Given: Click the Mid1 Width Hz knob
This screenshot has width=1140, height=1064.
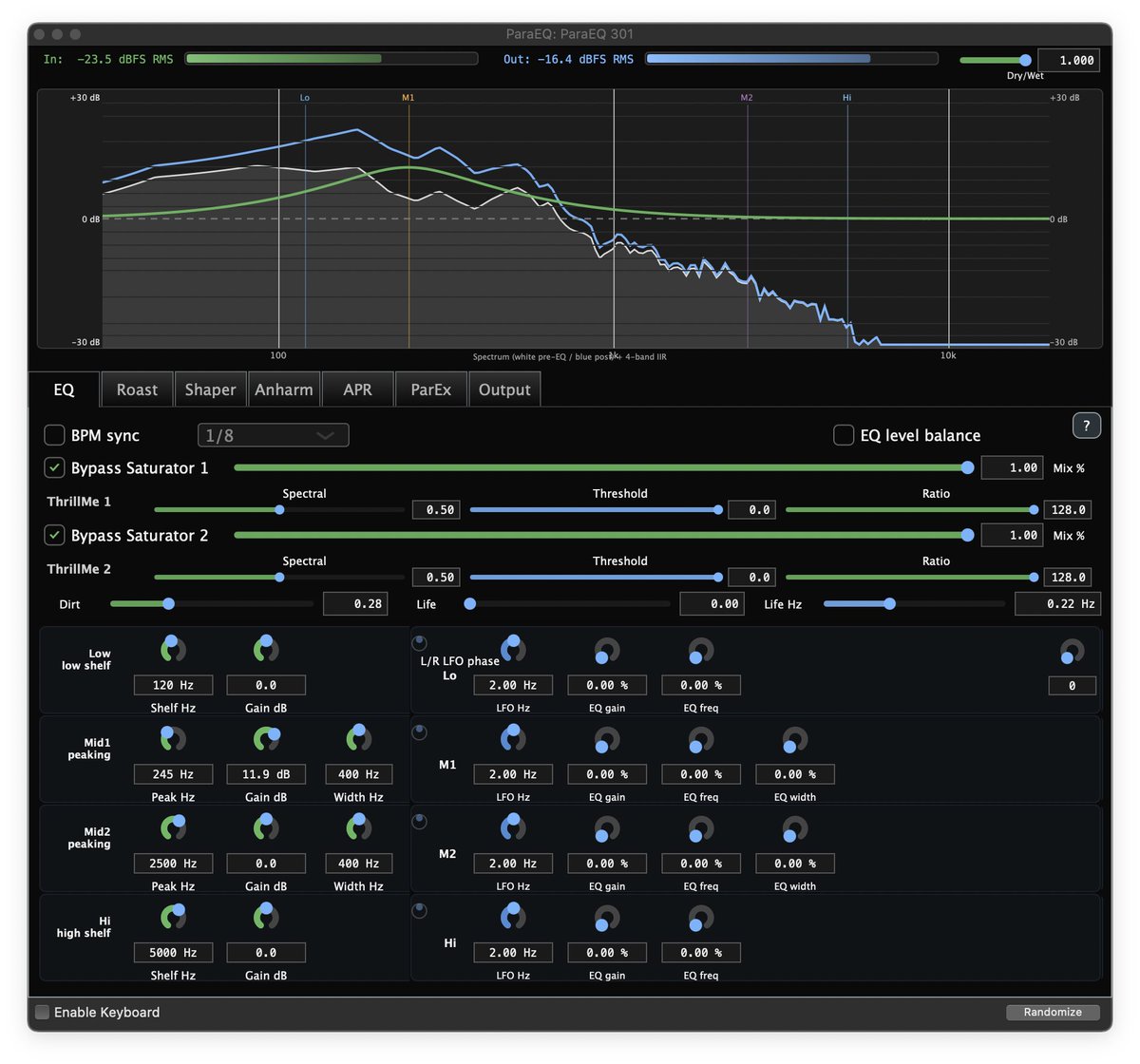Looking at the screenshot, I should click(358, 738).
